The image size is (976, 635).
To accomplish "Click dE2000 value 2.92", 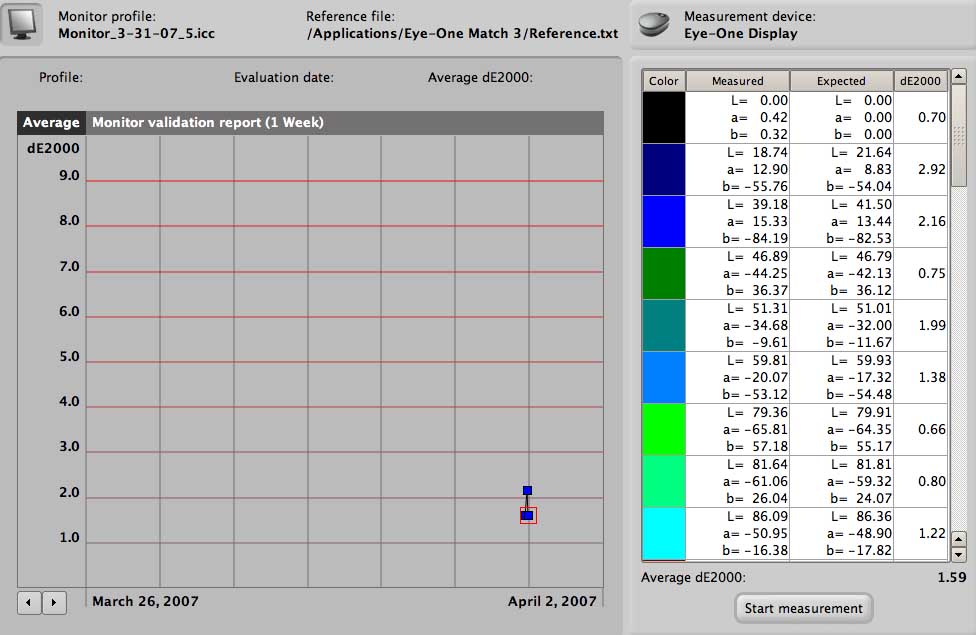I will (x=932, y=169).
